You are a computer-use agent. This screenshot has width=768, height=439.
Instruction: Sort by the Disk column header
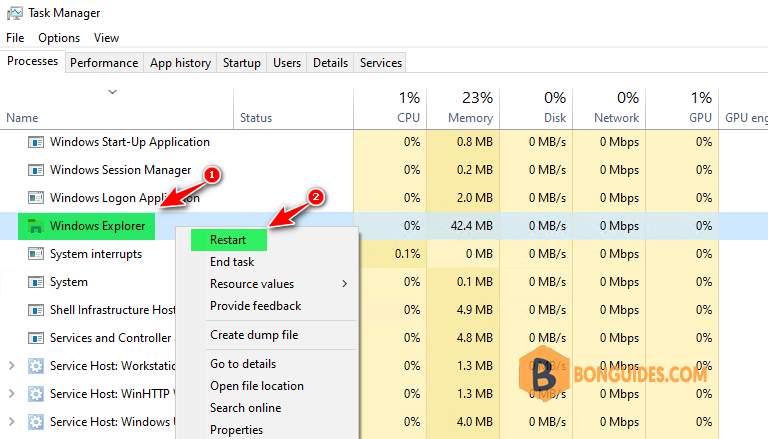coord(555,118)
